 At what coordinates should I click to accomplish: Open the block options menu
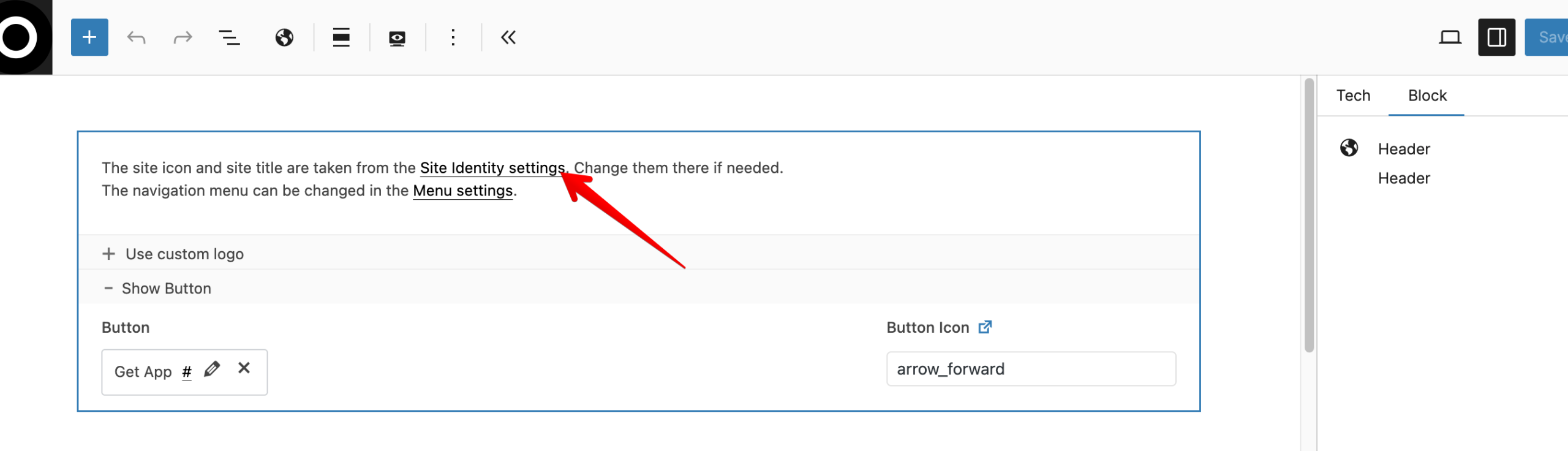coord(453,38)
